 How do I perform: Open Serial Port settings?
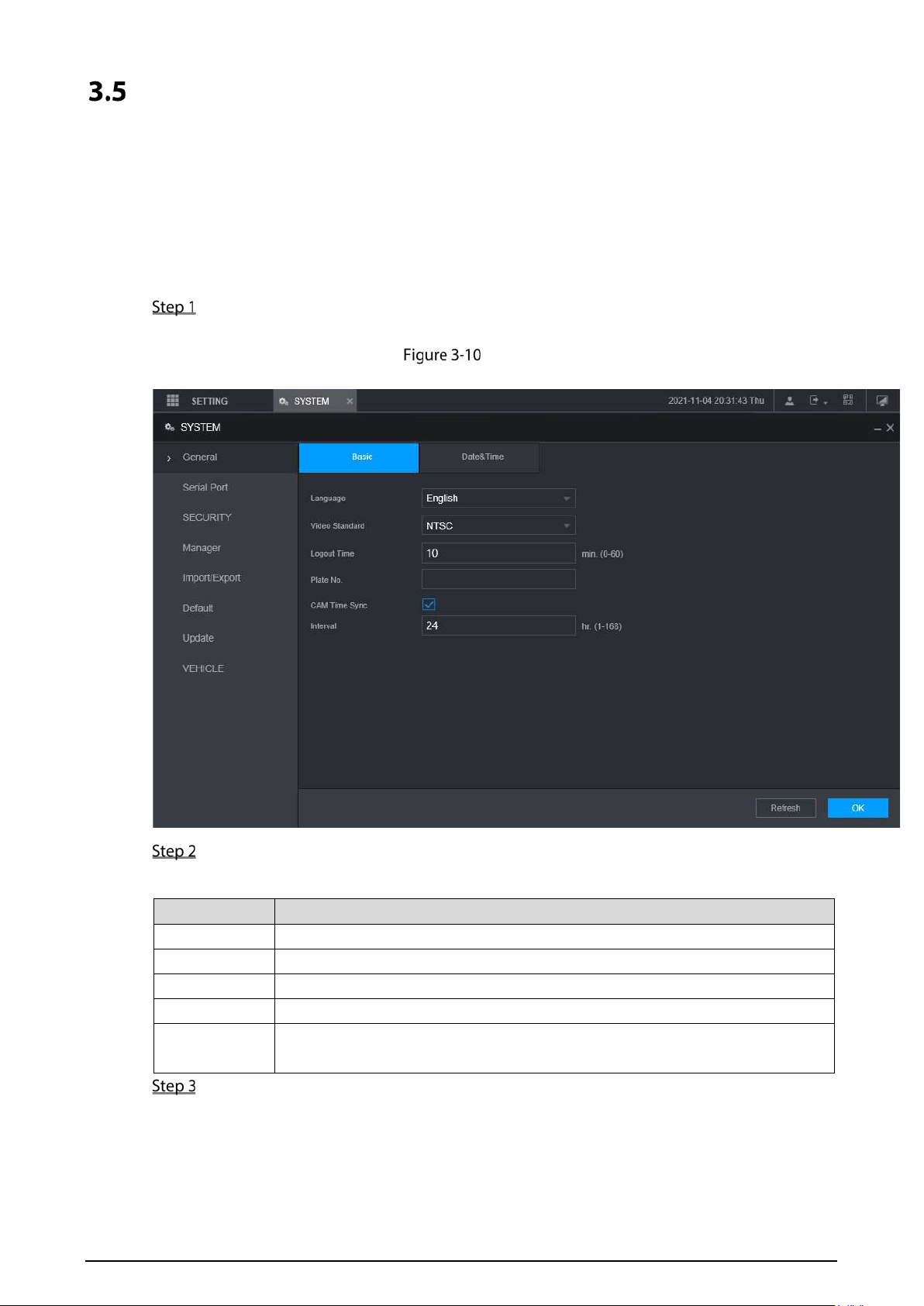pos(205,488)
